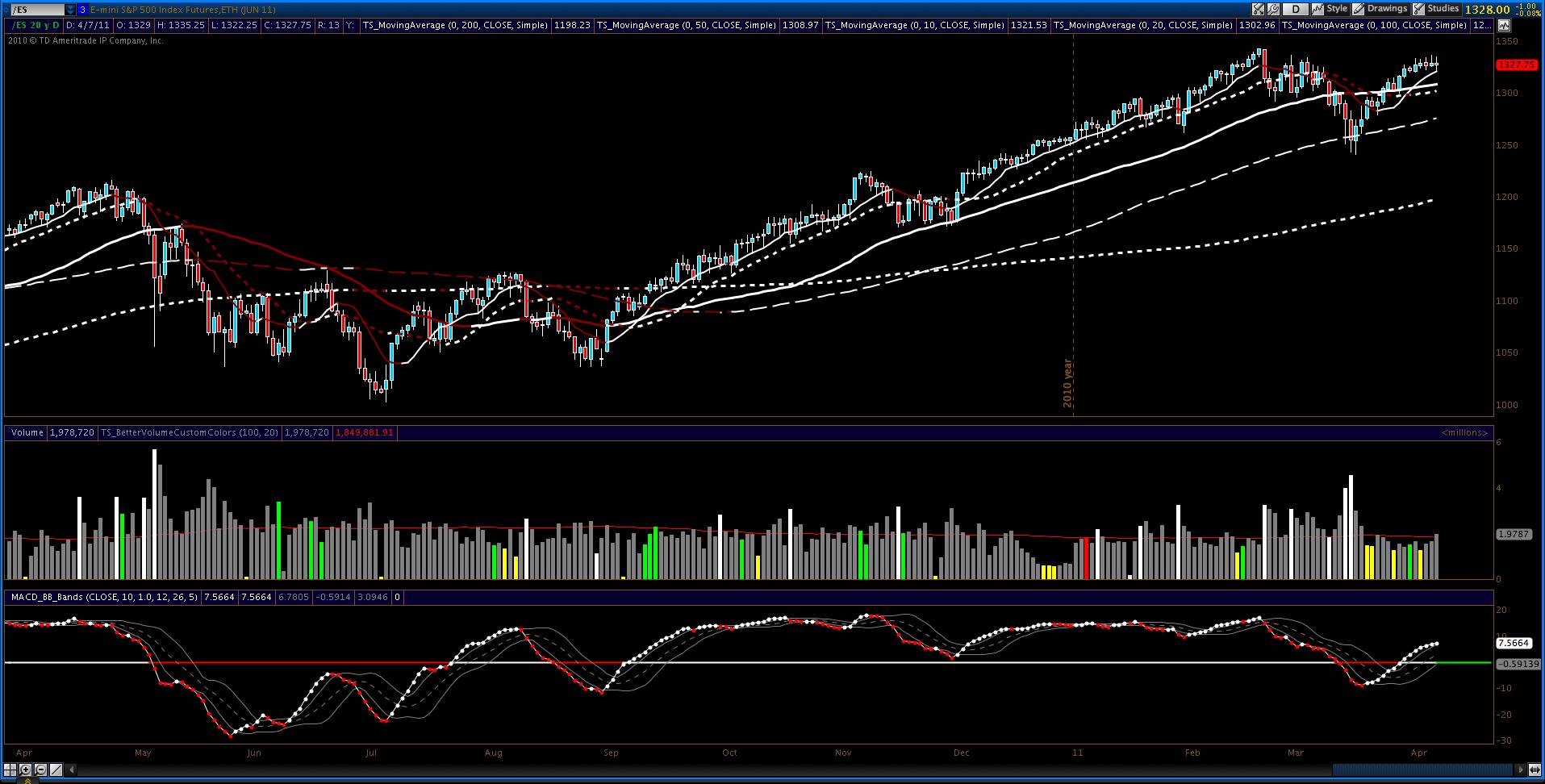This screenshot has height=784, width=1545.
Task: Click the 'R: 13' range value
Action: point(328,25)
